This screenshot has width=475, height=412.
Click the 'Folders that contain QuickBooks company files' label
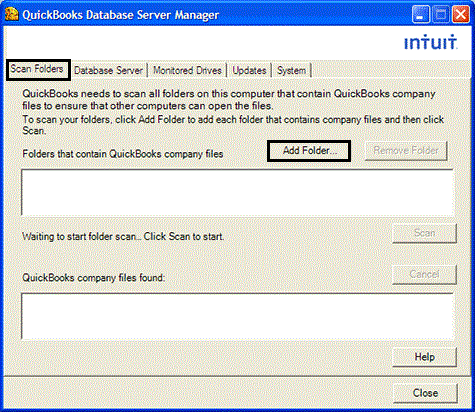tap(123, 154)
